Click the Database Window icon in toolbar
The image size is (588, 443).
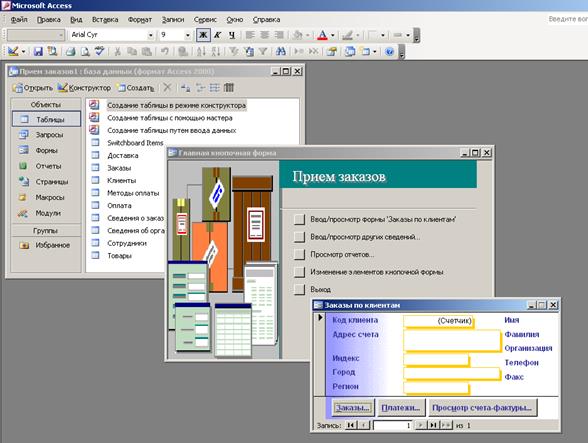click(350, 51)
